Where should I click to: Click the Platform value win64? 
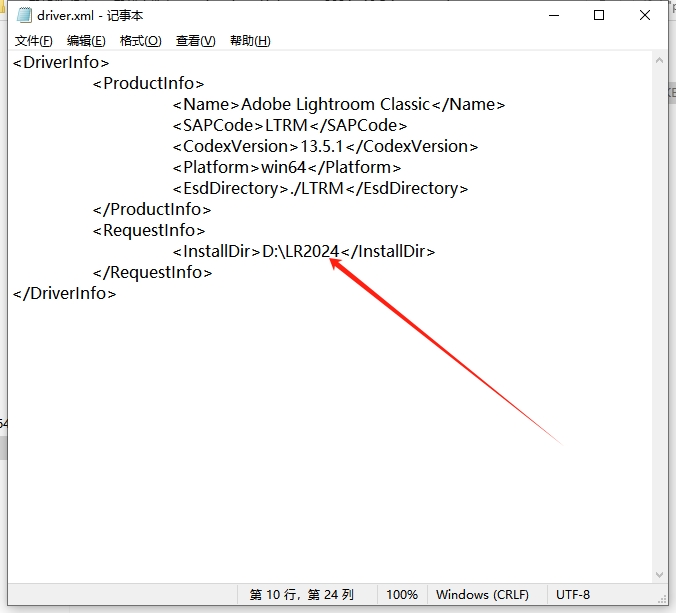(283, 168)
